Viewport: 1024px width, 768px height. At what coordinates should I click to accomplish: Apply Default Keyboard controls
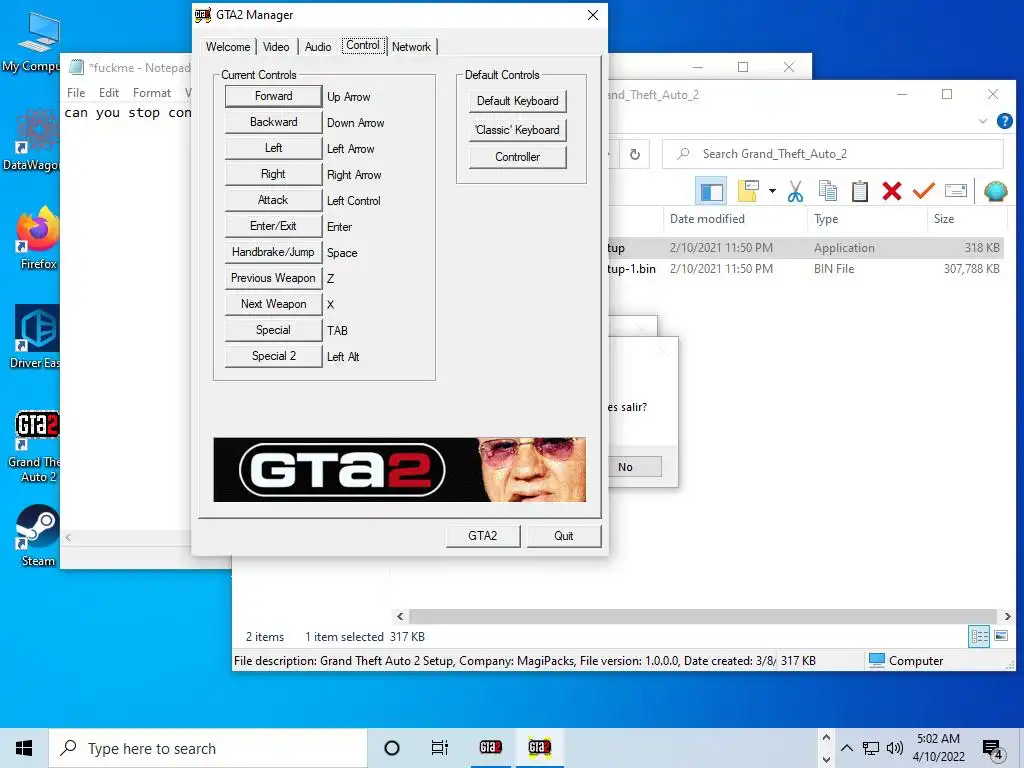coord(518,101)
